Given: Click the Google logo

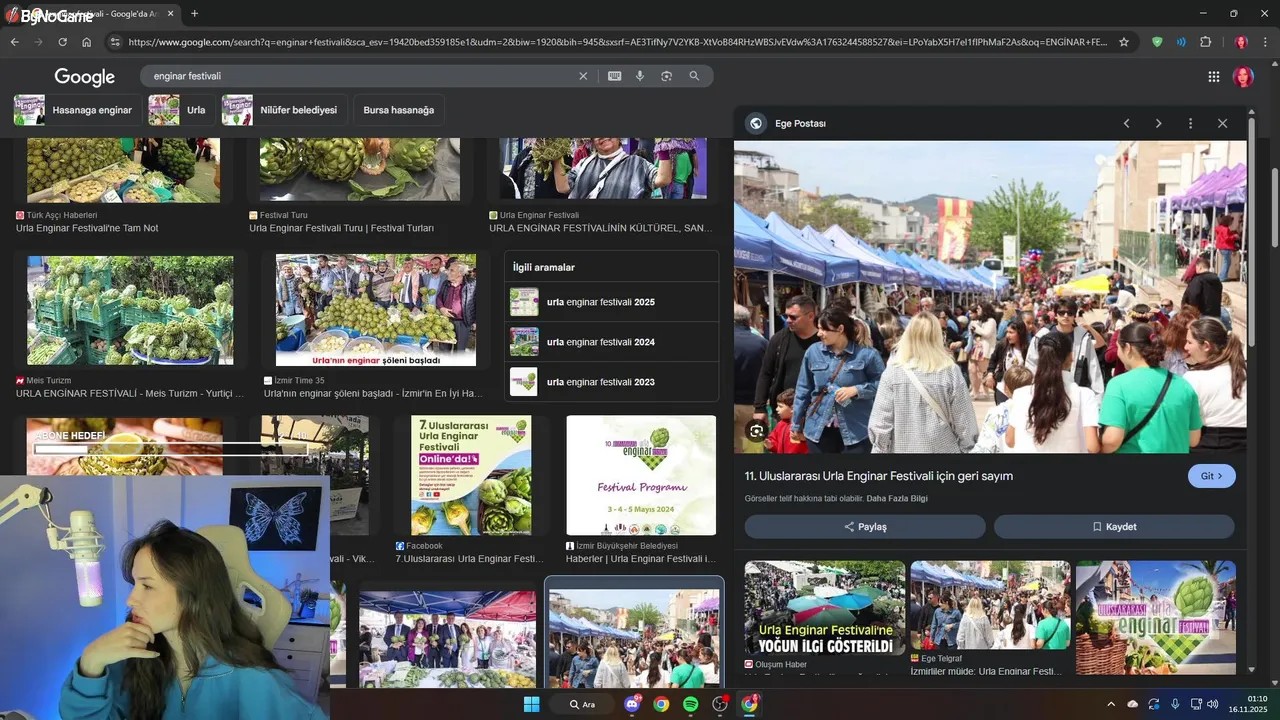Looking at the screenshot, I should (x=84, y=77).
